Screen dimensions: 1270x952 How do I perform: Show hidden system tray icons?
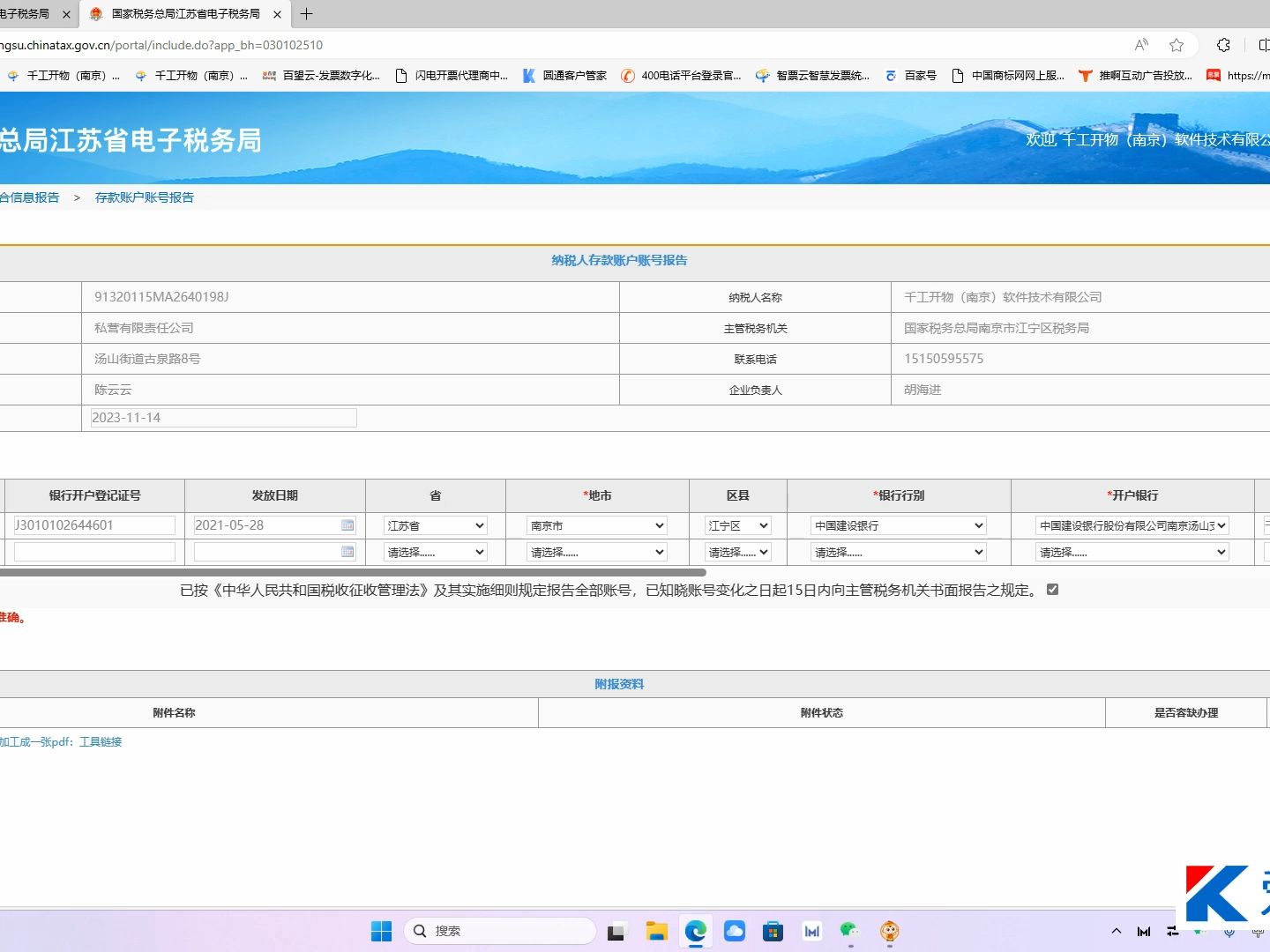coord(1117,931)
